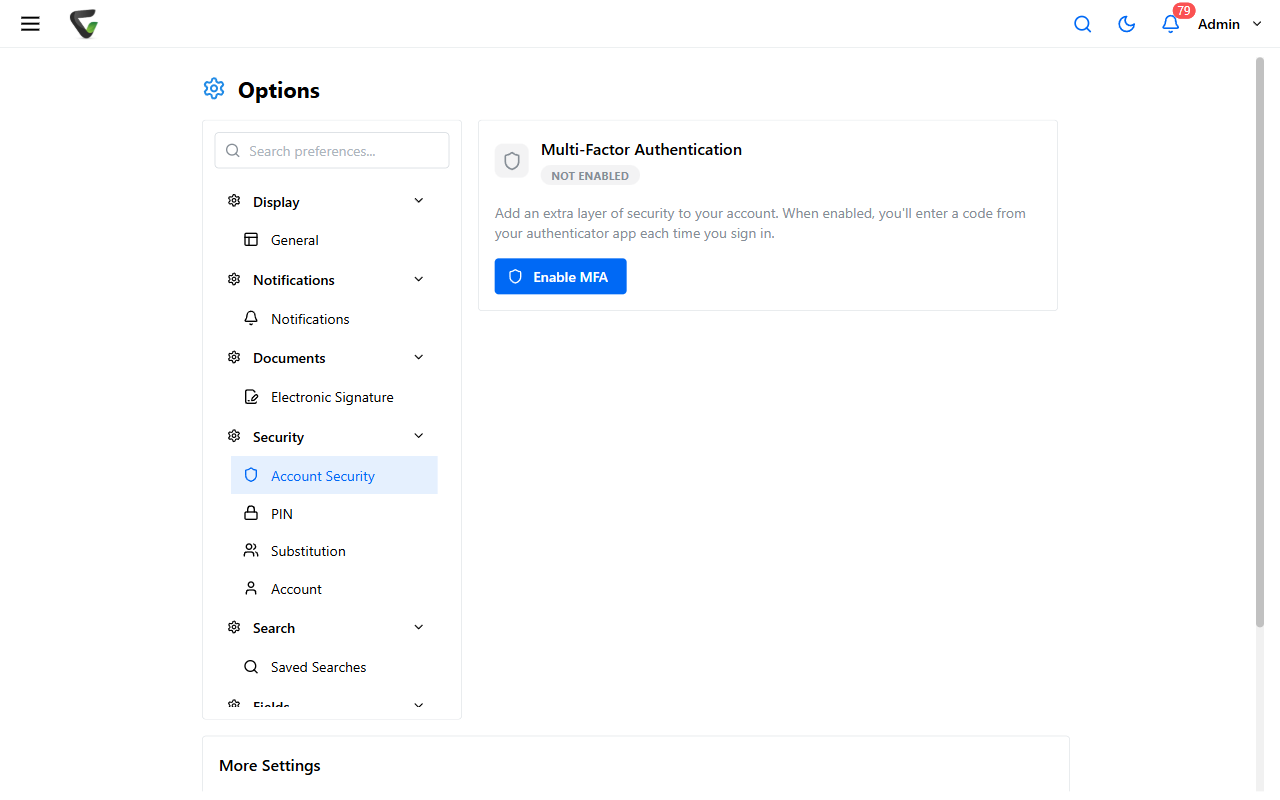Click the Documents section label
This screenshot has width=1280, height=800.
pyautogui.click(x=289, y=358)
